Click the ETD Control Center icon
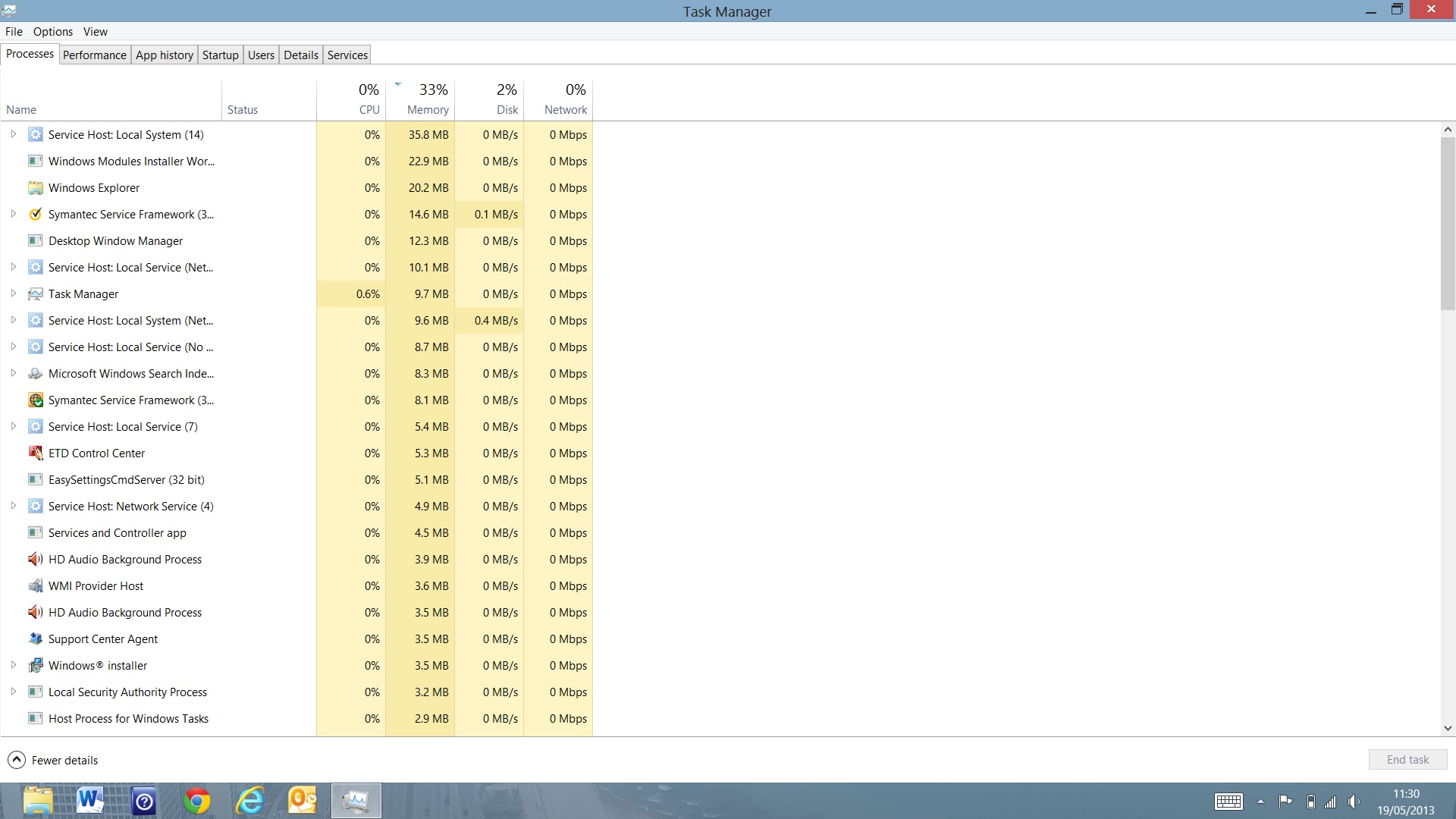This screenshot has height=819, width=1456. pyautogui.click(x=35, y=453)
